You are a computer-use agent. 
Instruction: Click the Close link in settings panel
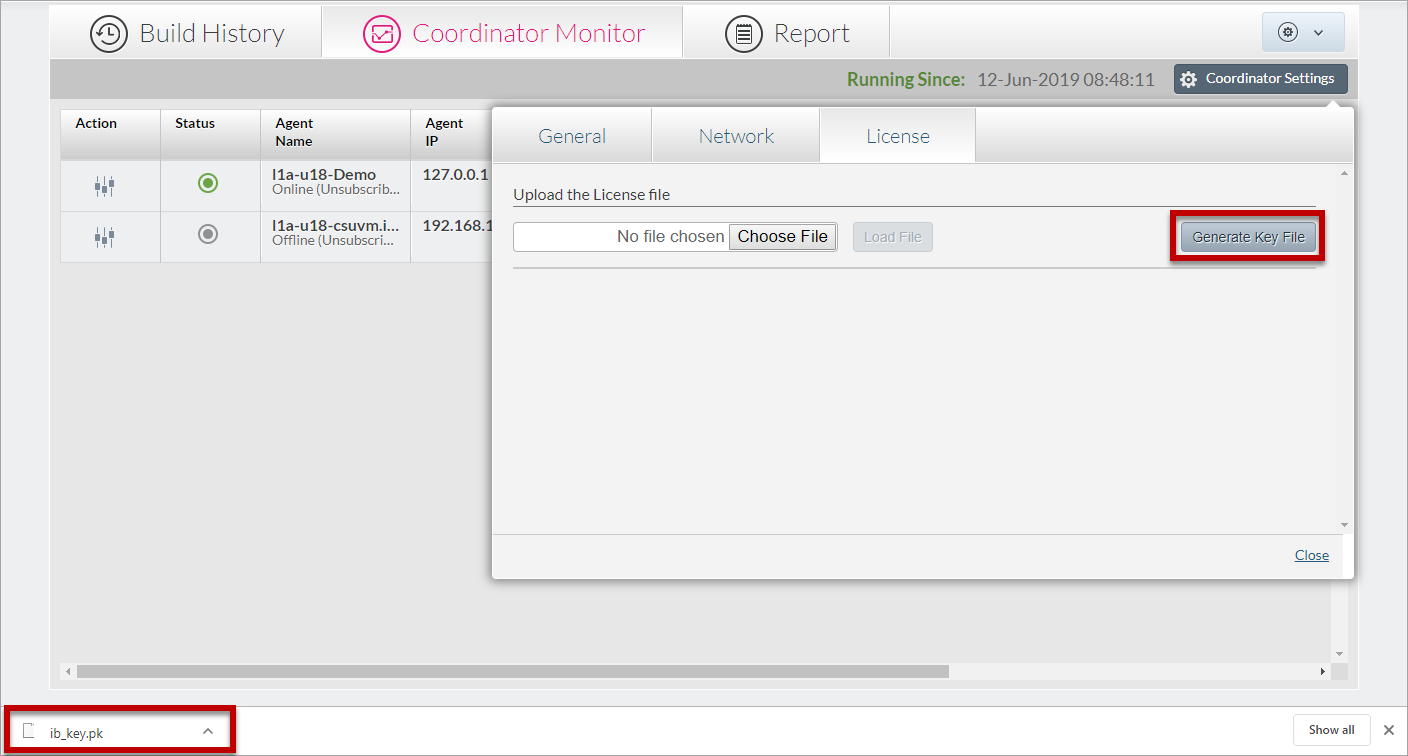pyautogui.click(x=1311, y=555)
